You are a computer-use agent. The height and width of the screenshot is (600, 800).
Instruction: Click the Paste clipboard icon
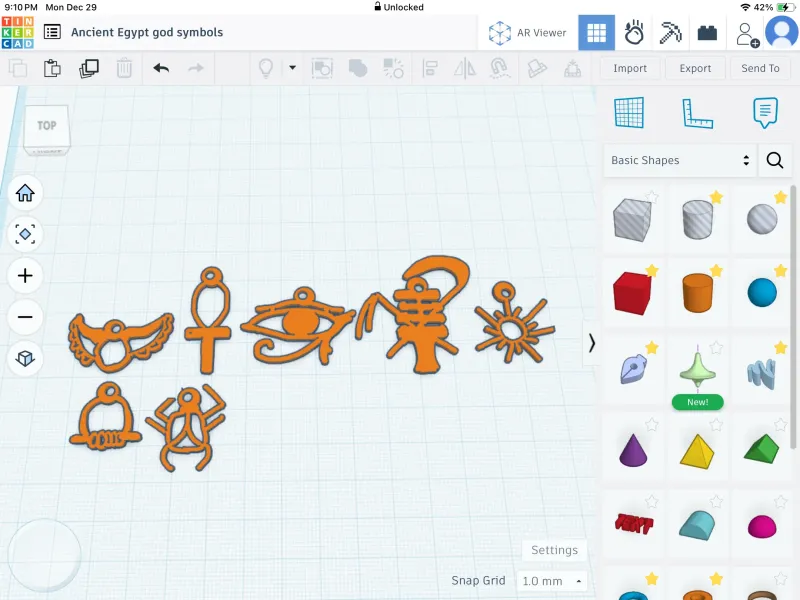(x=52, y=68)
